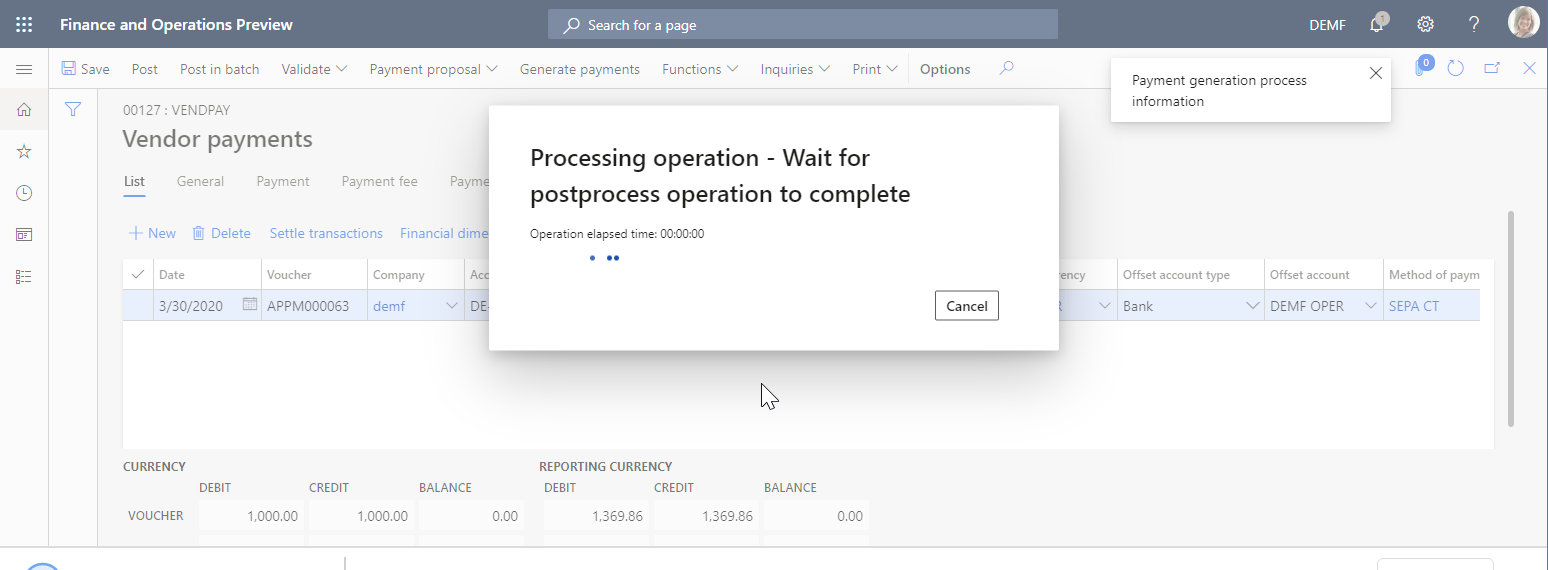Click the vertical scrollbar on the right

(1510, 318)
